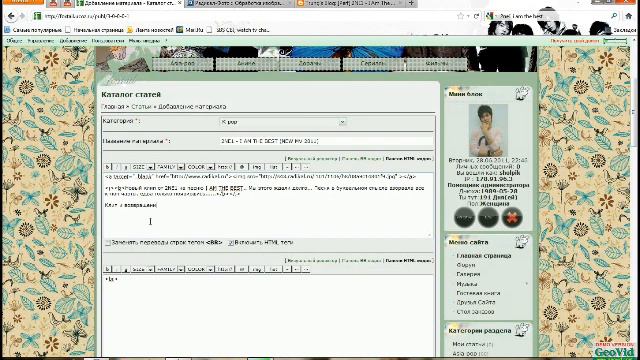The width and height of the screenshot is (640, 360).
Task: Open 'Гостевая книга' in the site menu
Action: point(478,293)
